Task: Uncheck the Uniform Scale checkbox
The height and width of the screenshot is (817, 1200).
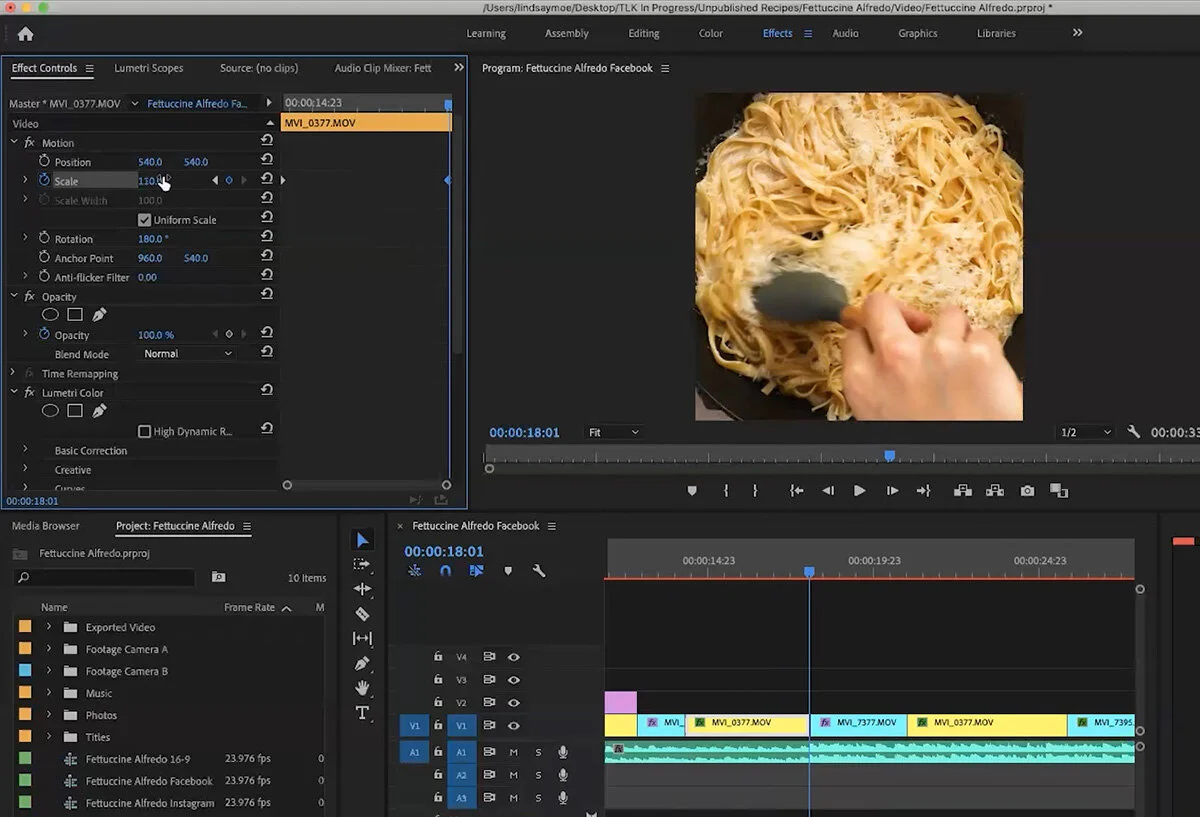Action: 145,220
